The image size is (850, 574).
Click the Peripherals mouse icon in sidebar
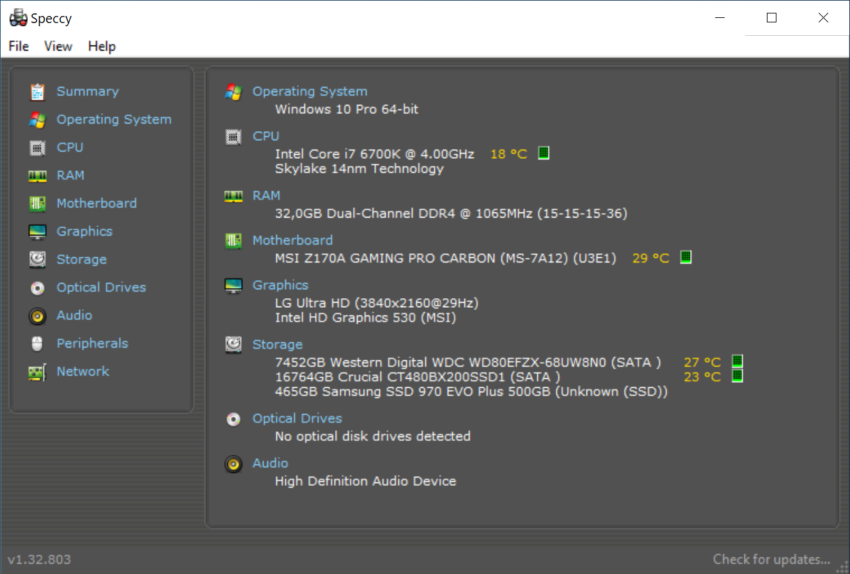point(38,344)
